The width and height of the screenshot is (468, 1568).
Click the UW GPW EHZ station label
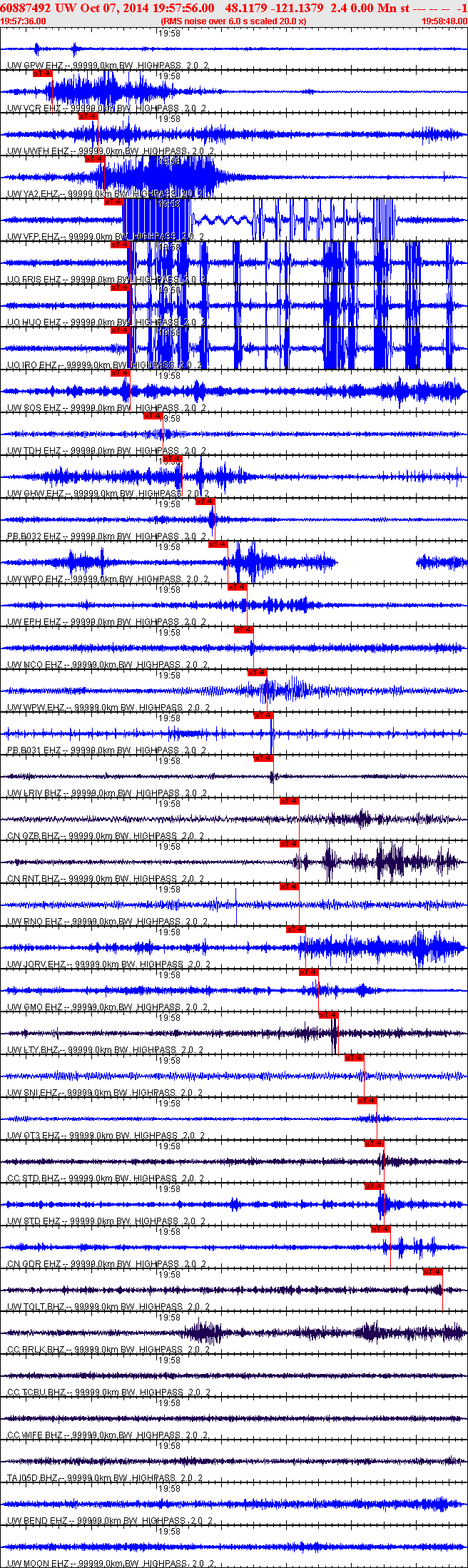(108, 66)
